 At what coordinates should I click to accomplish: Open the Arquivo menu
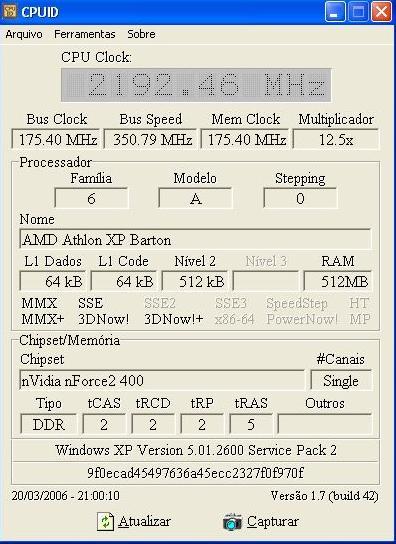coord(24,34)
